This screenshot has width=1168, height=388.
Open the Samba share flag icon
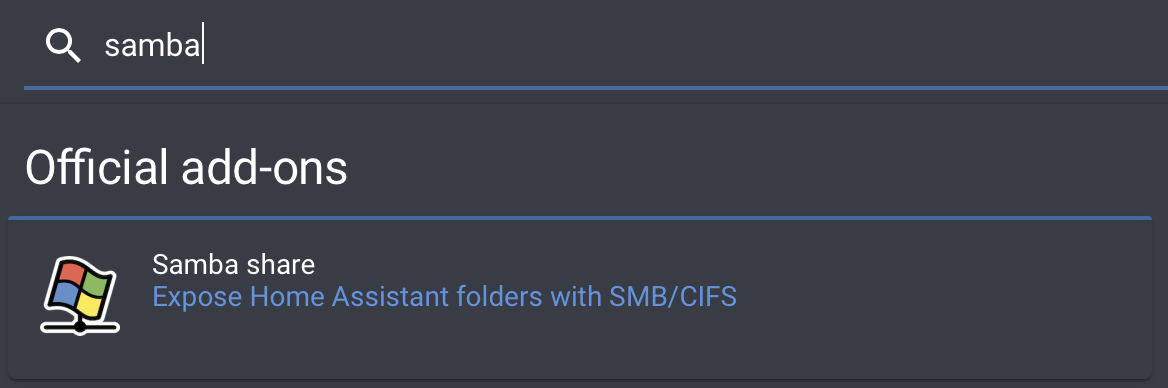click(80, 296)
